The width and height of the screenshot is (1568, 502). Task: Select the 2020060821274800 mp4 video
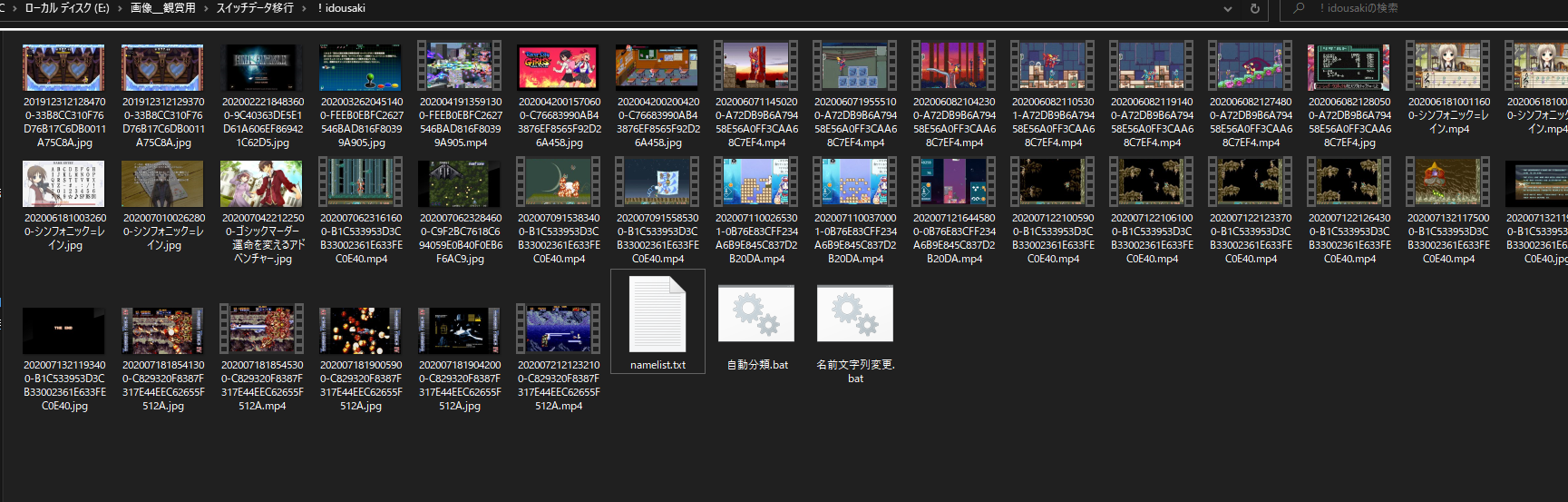pyautogui.click(x=1251, y=67)
